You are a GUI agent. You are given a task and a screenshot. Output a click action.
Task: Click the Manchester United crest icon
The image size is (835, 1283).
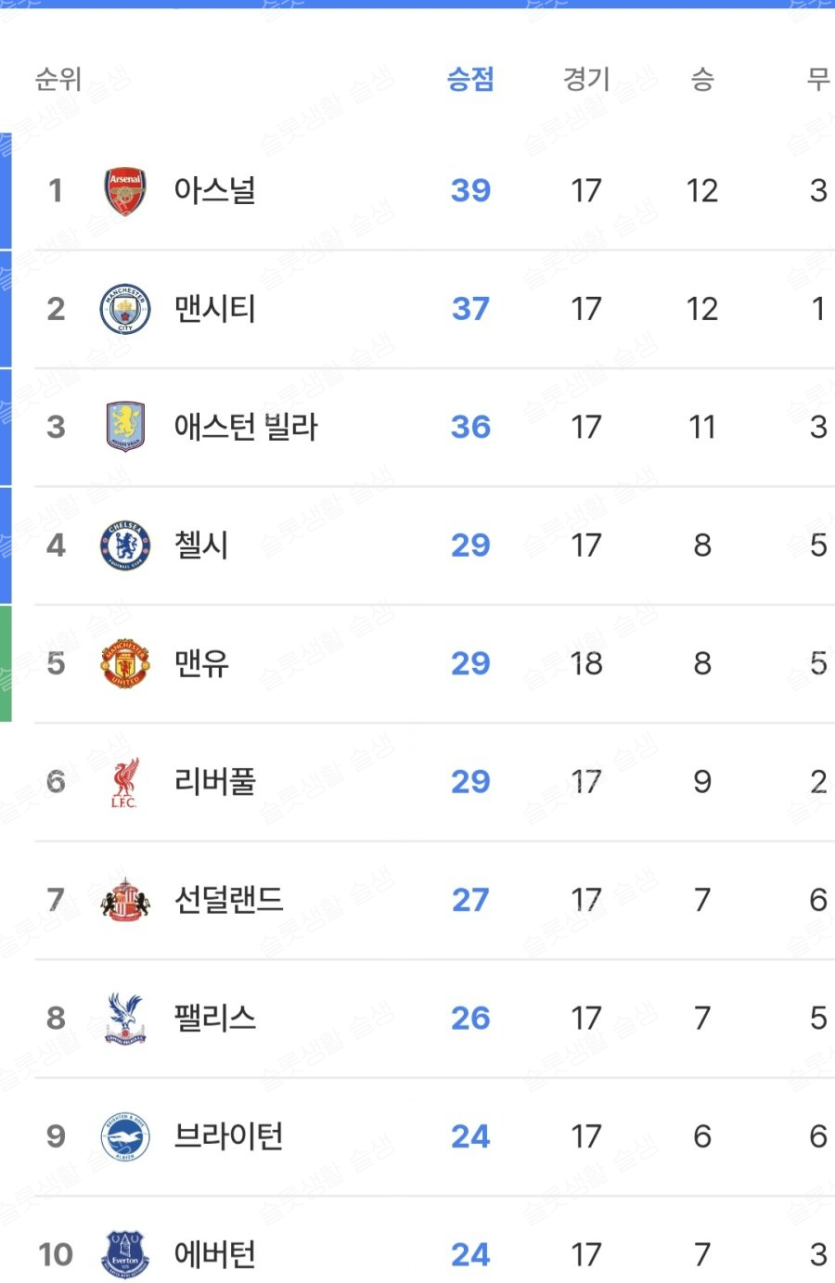pyautogui.click(x=125, y=663)
